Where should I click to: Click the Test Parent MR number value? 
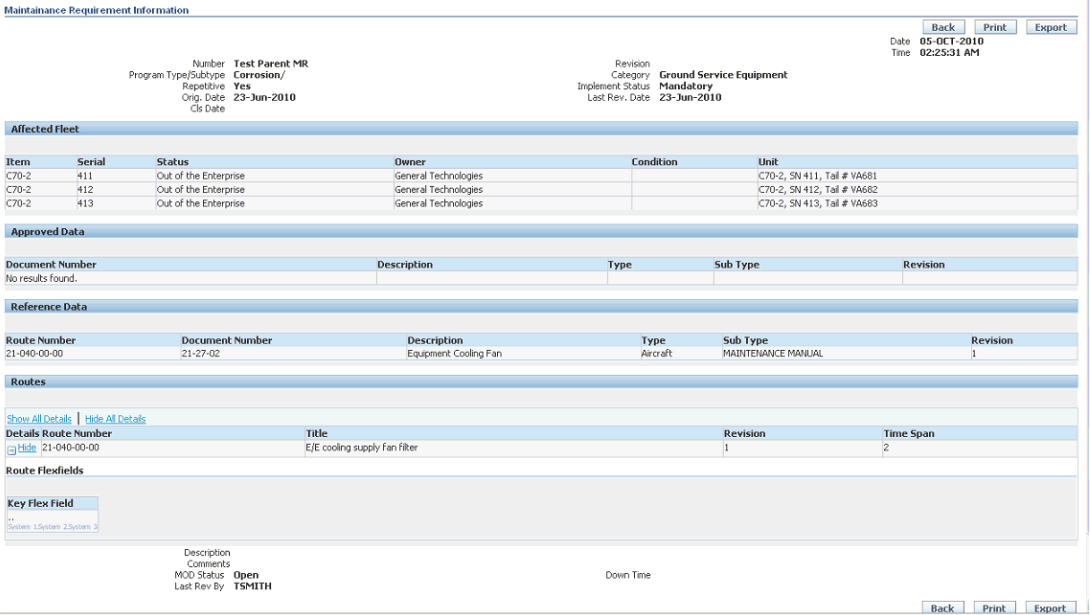point(270,63)
